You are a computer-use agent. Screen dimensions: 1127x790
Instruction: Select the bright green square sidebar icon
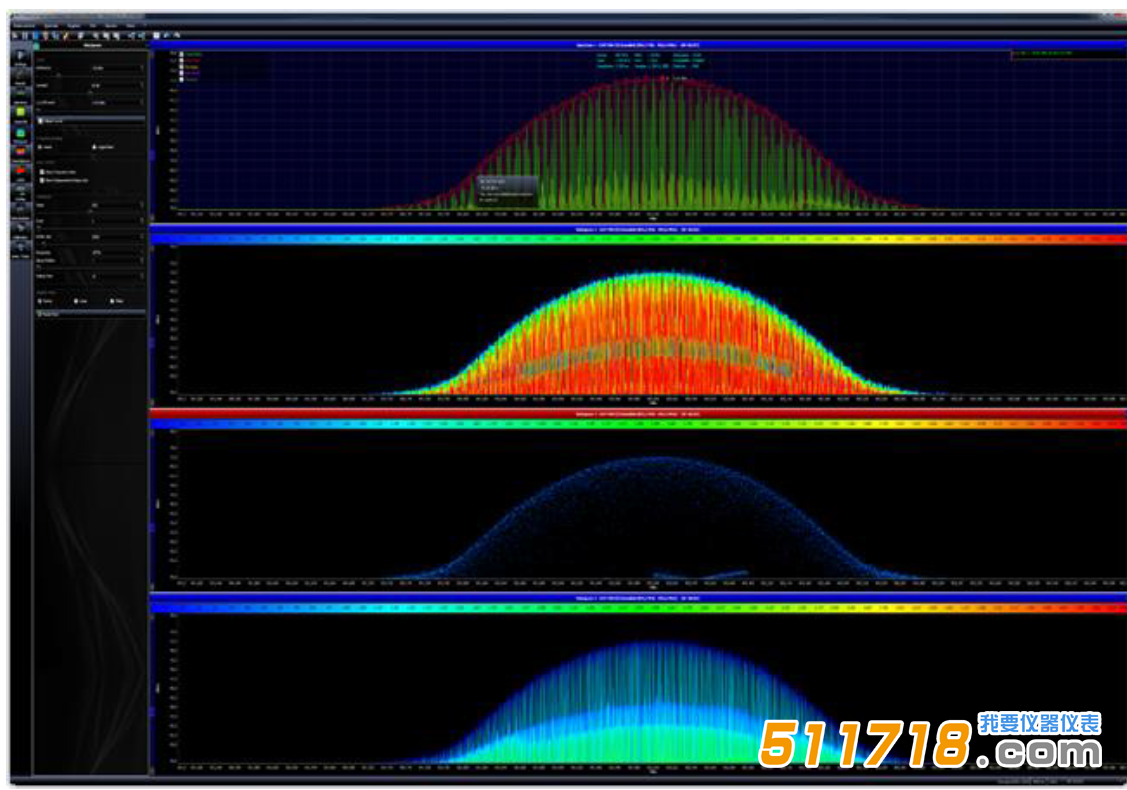21,112
